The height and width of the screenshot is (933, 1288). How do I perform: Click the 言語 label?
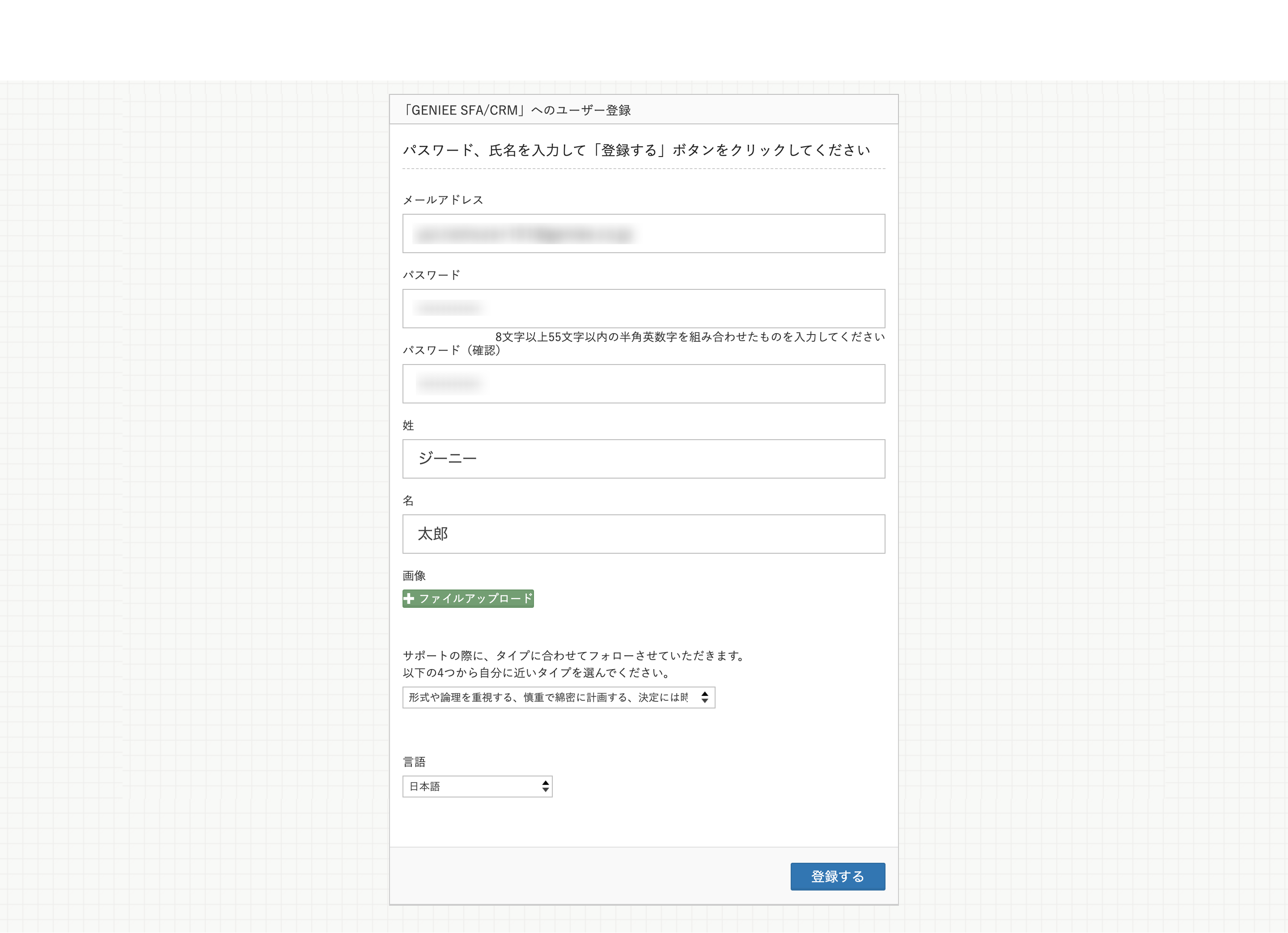point(414,762)
